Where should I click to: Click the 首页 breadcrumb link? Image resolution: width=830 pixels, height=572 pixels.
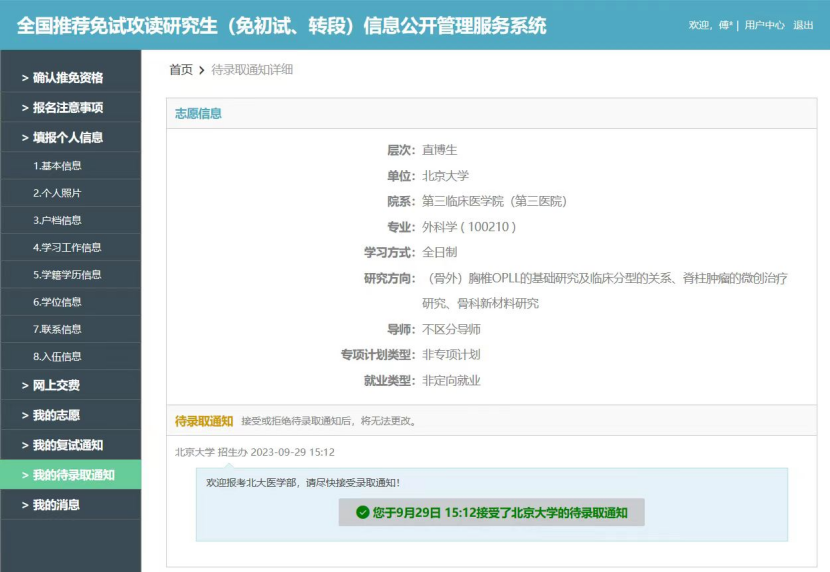180,70
